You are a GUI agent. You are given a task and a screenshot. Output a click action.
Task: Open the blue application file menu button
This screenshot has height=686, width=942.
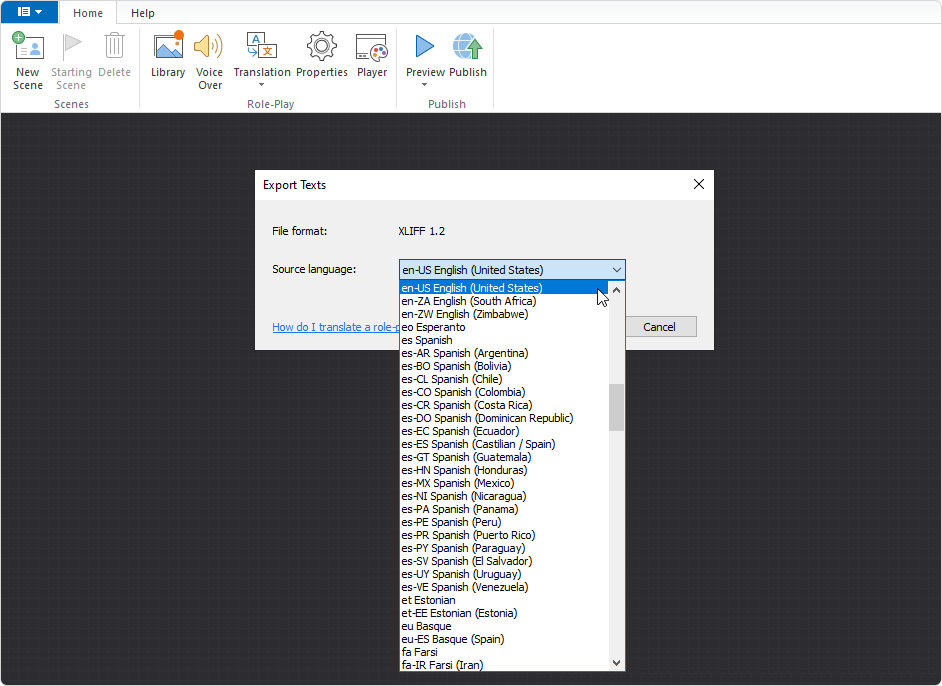(x=29, y=12)
